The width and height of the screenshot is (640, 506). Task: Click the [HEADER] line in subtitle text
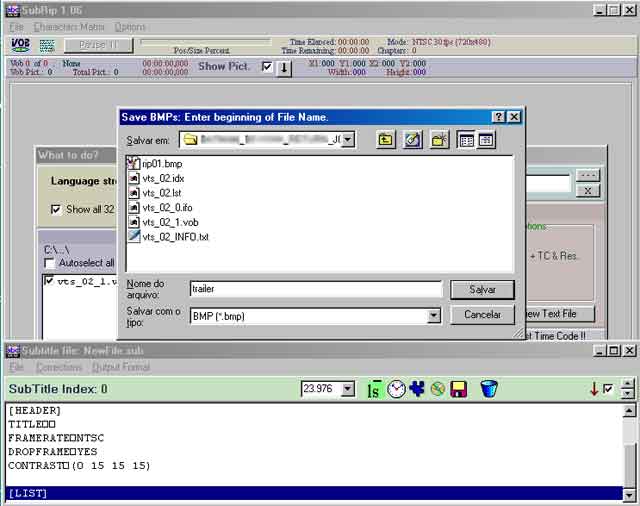coord(34,411)
